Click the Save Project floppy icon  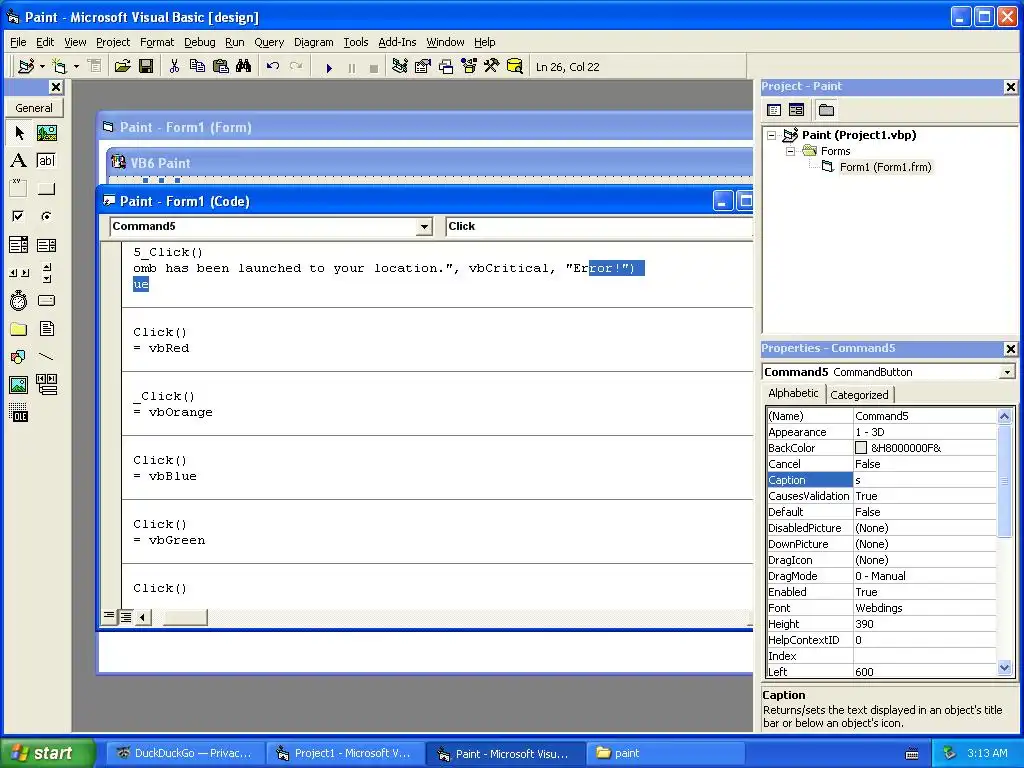coord(146,67)
